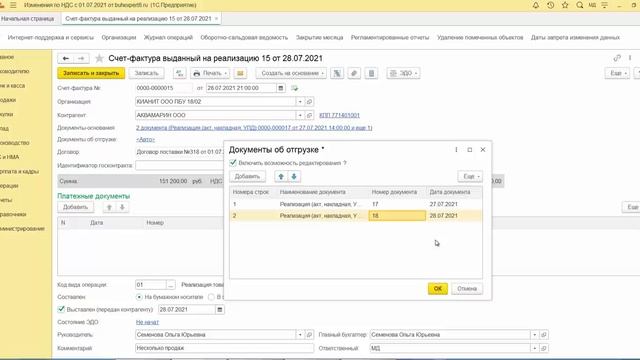
Task: Open the main hamburger menu
Action: 13,5
